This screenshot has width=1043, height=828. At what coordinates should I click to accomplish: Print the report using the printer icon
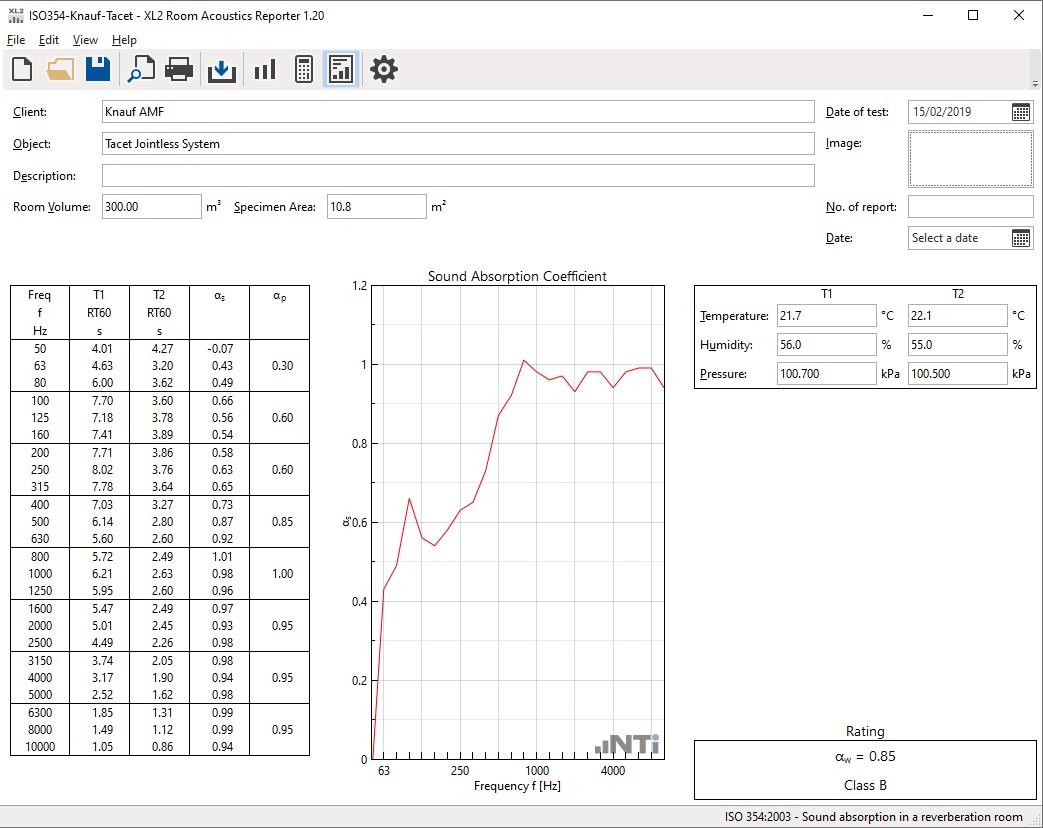(179, 69)
